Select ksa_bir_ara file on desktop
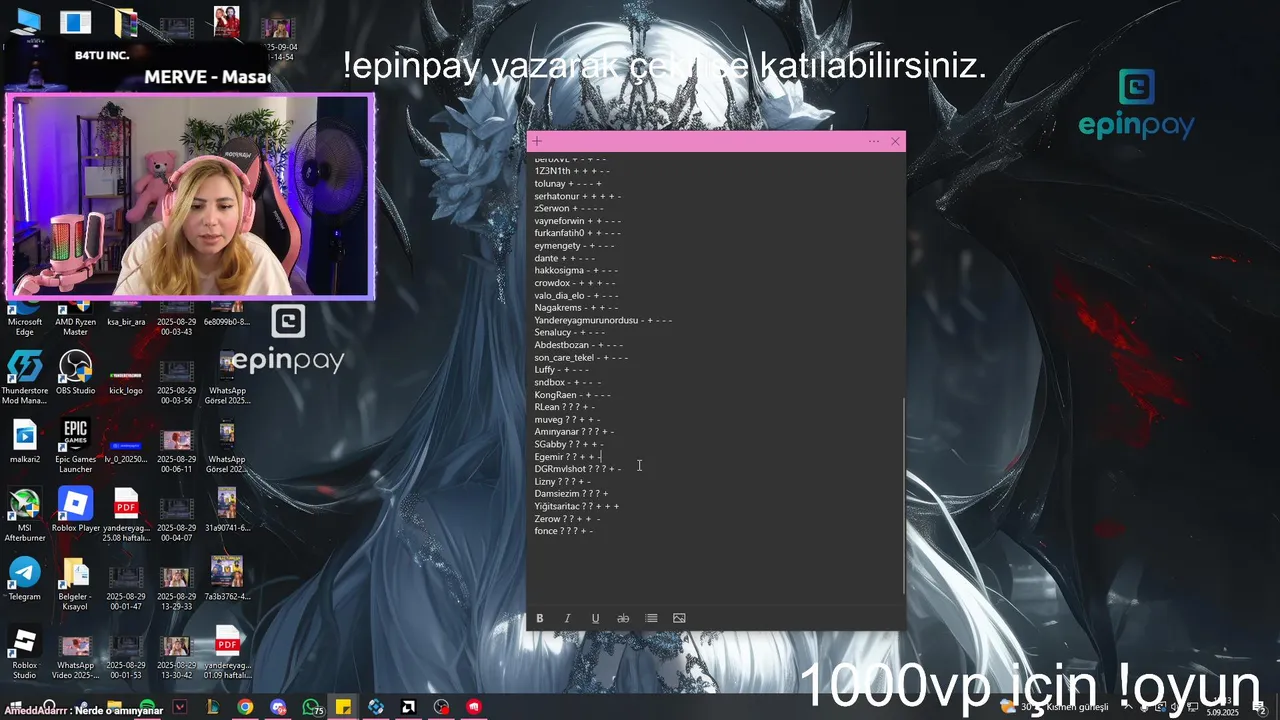This screenshot has height=720, width=1280. 126,310
